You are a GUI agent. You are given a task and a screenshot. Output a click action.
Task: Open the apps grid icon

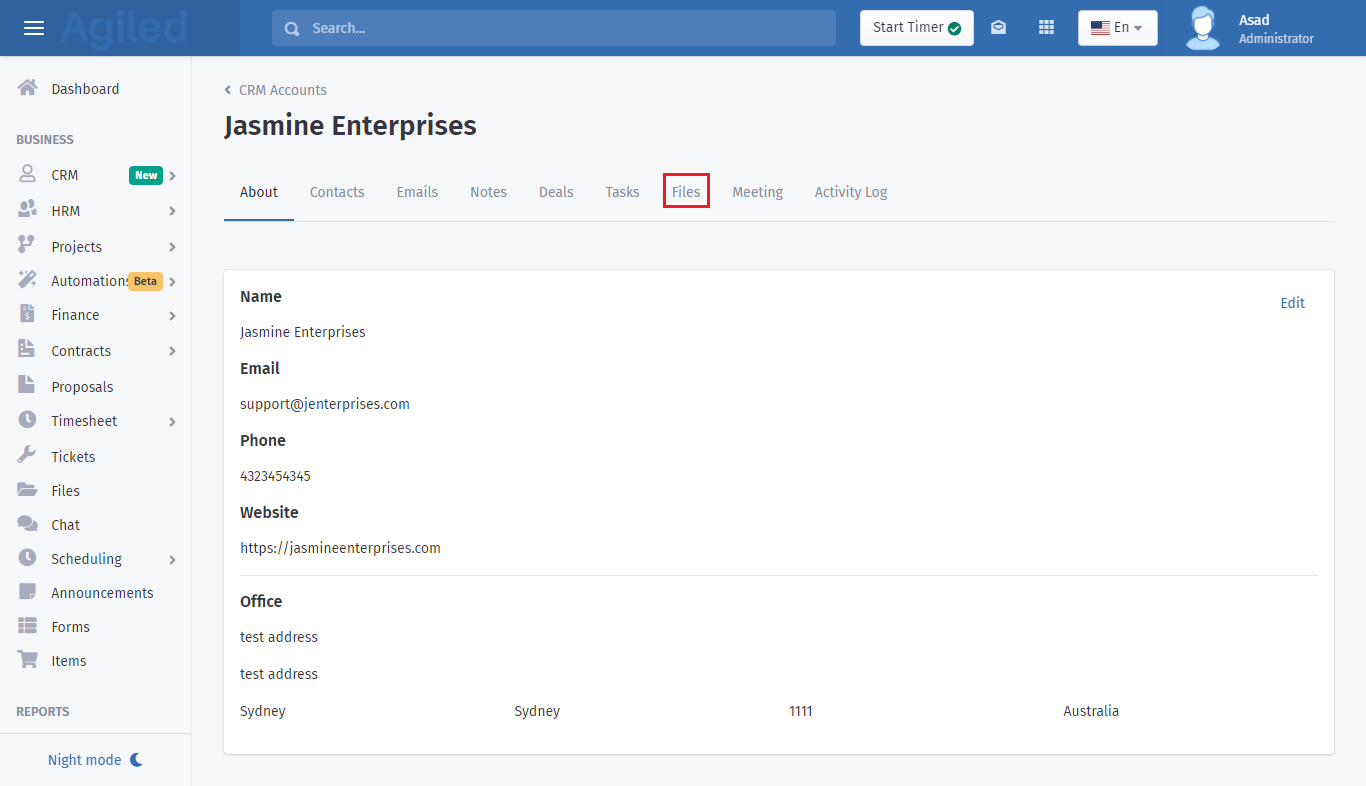pyautogui.click(x=1046, y=28)
